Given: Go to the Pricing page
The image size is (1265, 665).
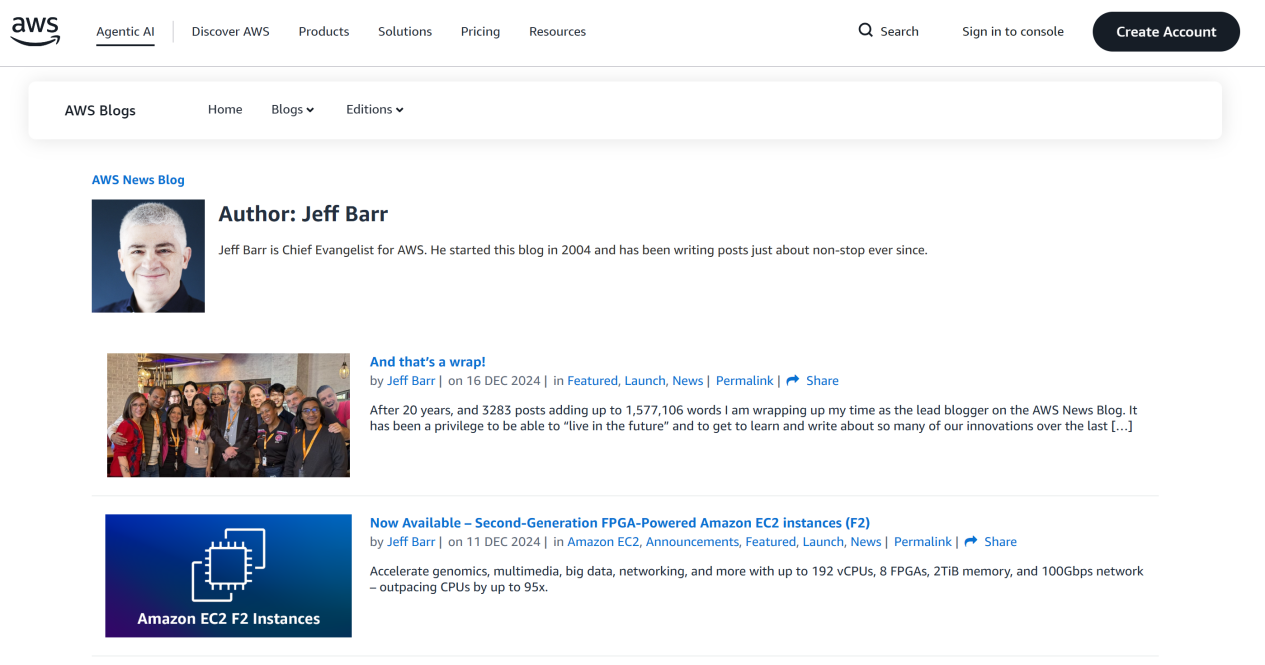Looking at the screenshot, I should click(x=480, y=32).
